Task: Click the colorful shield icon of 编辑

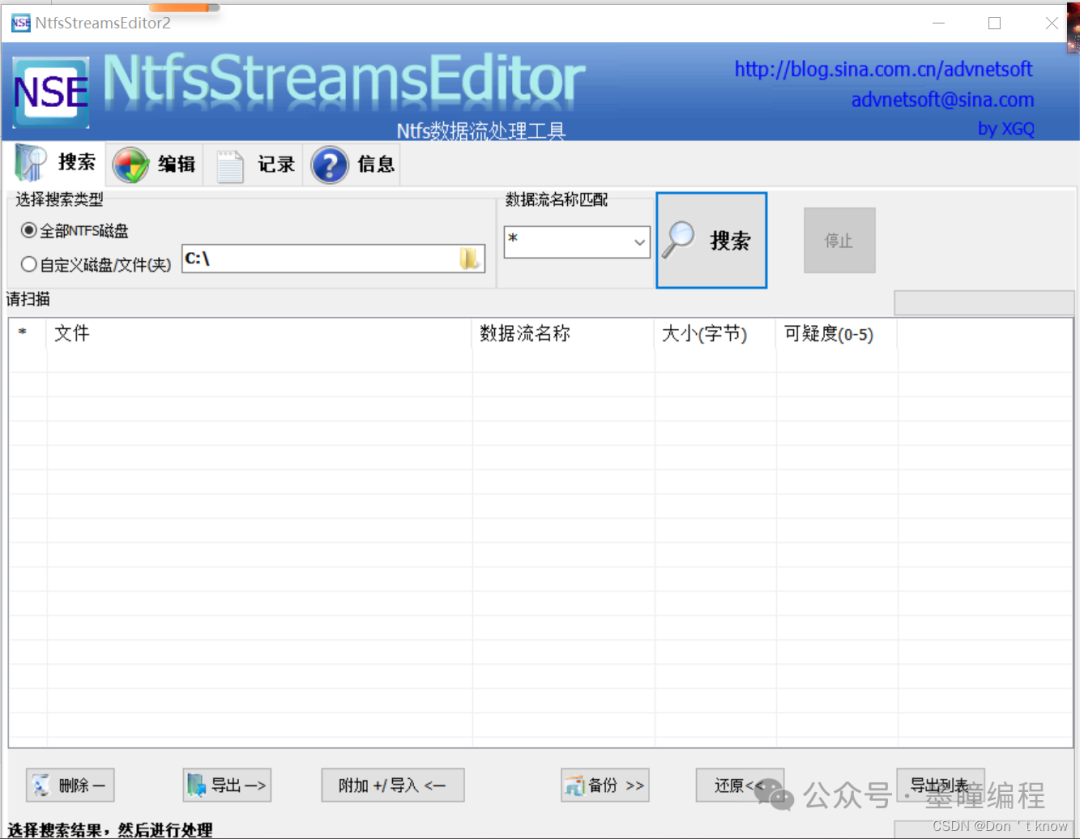Action: pos(130,165)
